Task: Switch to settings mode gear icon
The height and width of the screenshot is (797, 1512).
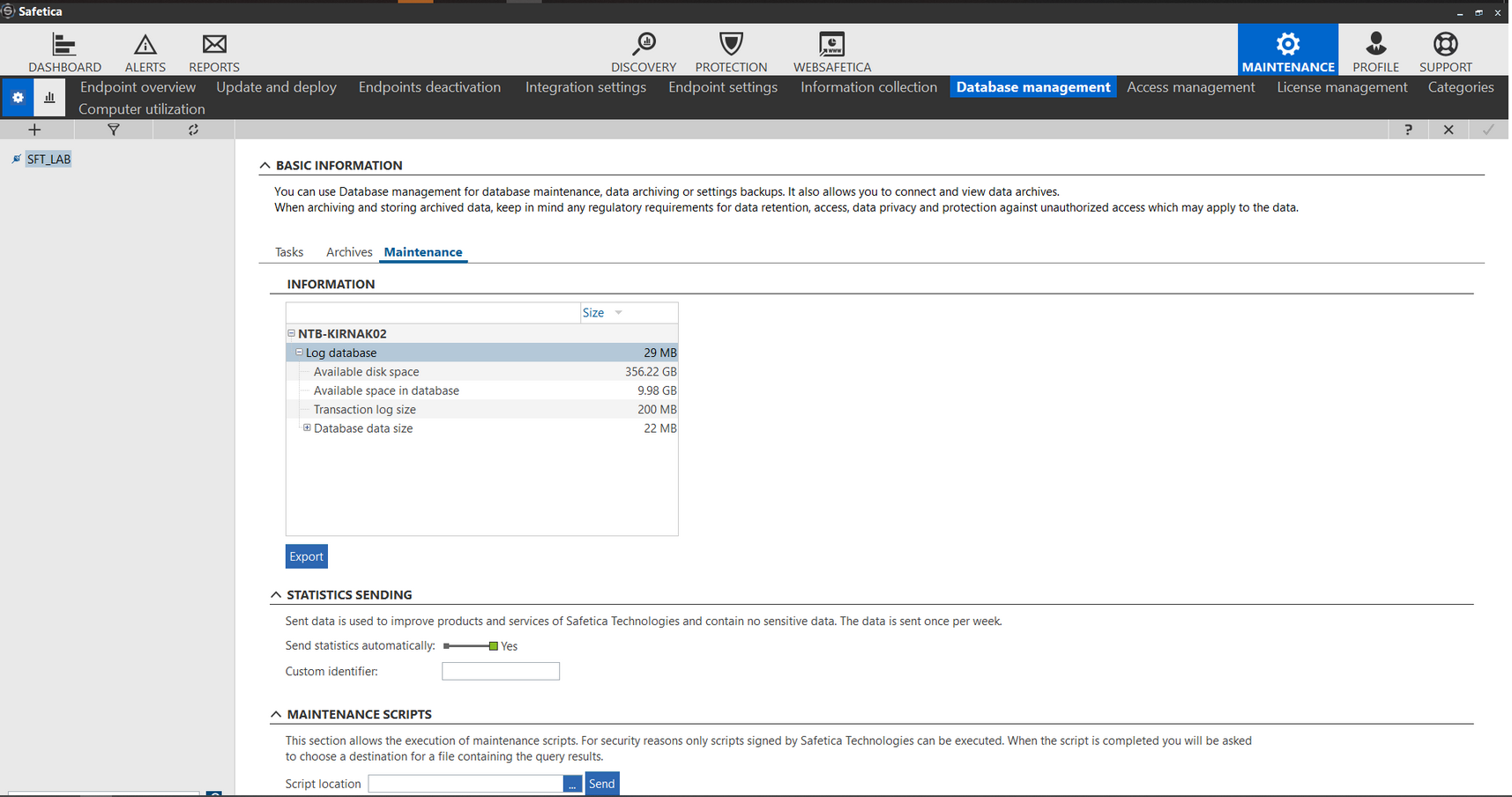Action: click(x=18, y=97)
